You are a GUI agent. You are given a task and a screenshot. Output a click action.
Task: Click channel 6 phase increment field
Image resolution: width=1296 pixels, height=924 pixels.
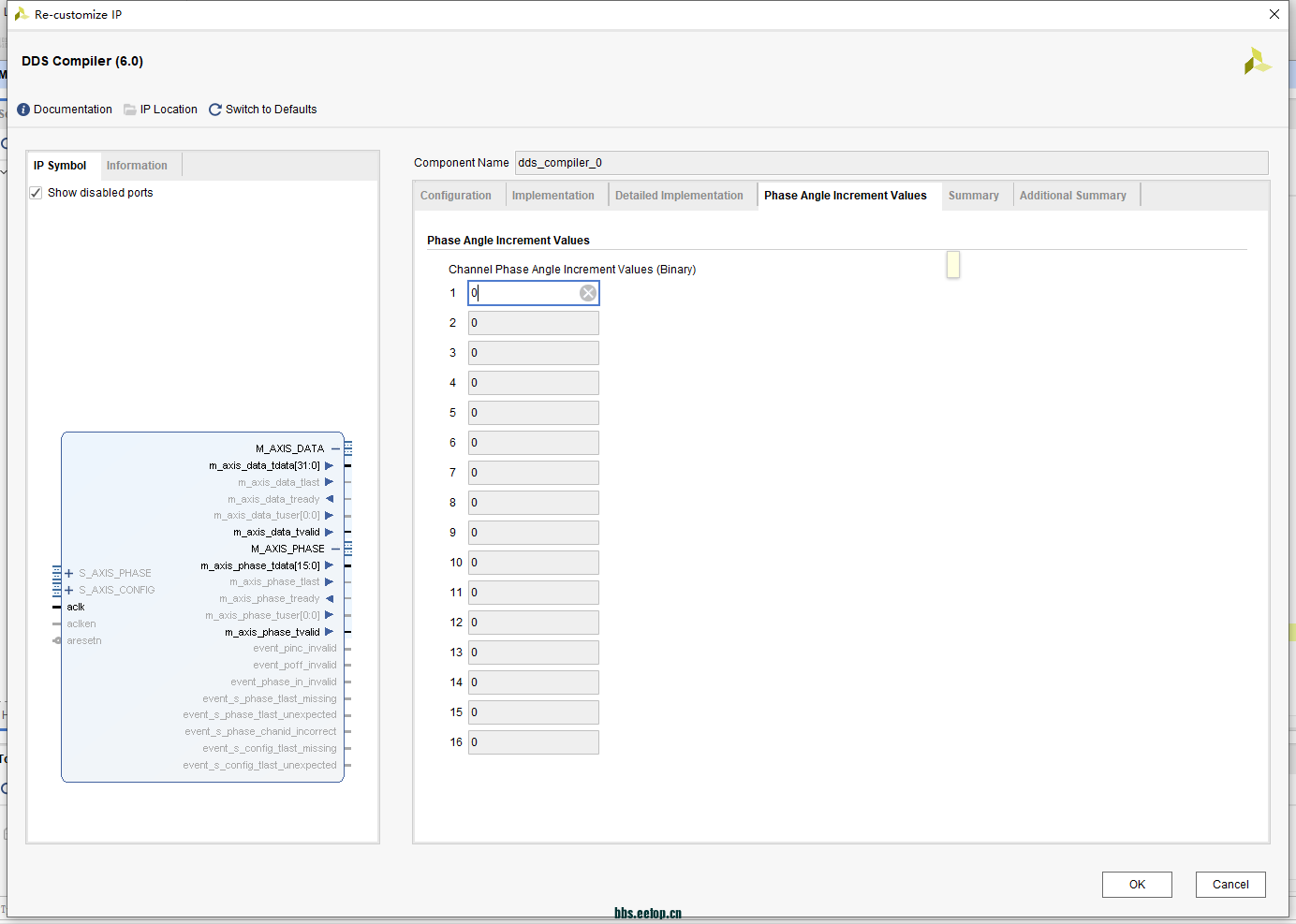pyautogui.click(x=534, y=443)
